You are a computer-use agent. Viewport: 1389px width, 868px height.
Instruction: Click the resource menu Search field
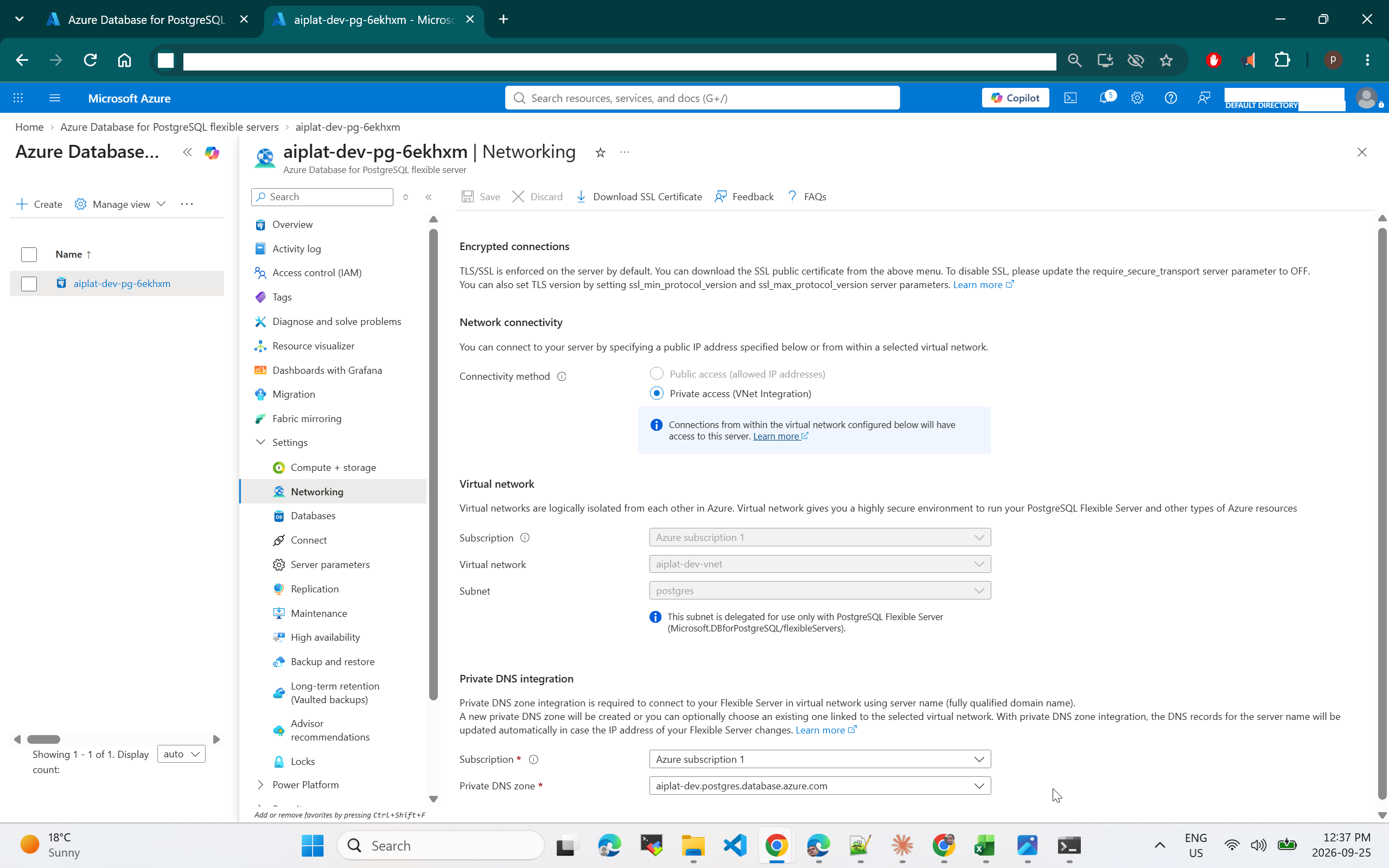322,197
